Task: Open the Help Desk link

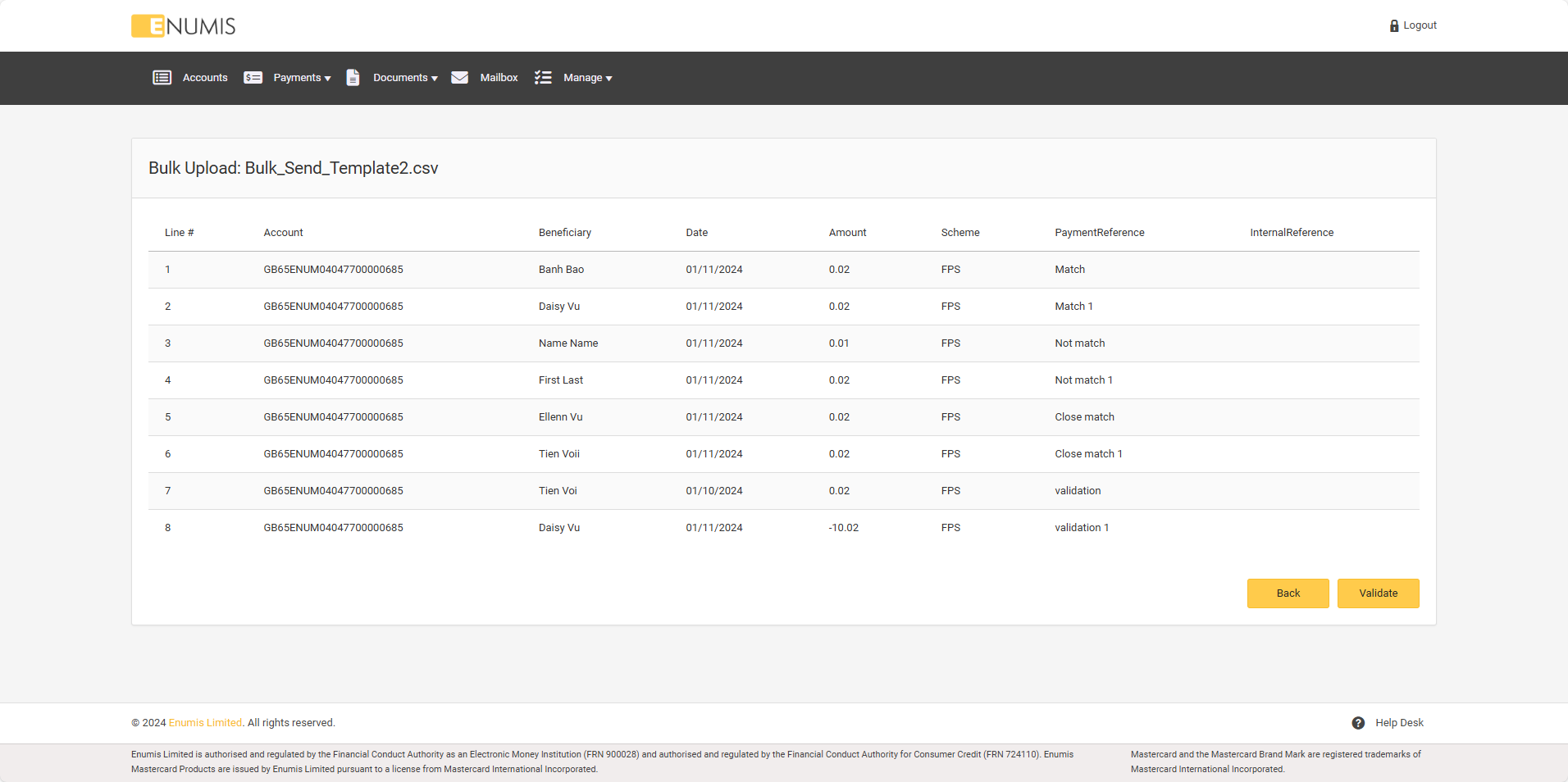Action: [1399, 723]
